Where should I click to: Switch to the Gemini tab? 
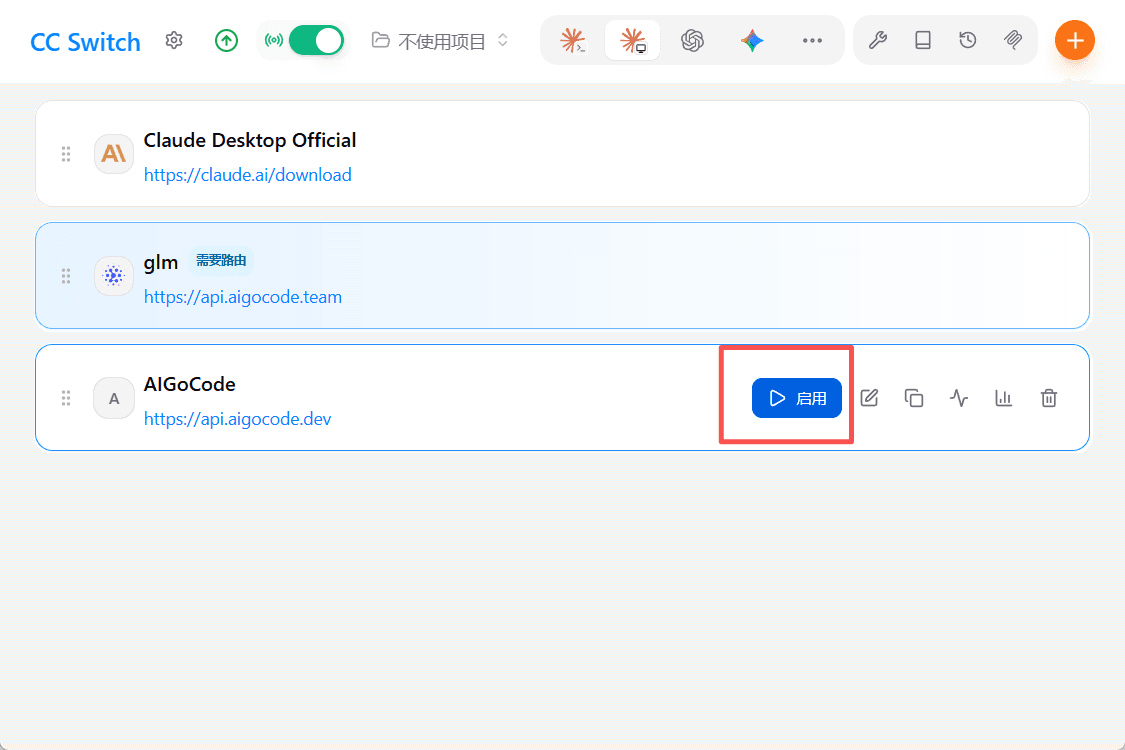pyautogui.click(x=752, y=41)
